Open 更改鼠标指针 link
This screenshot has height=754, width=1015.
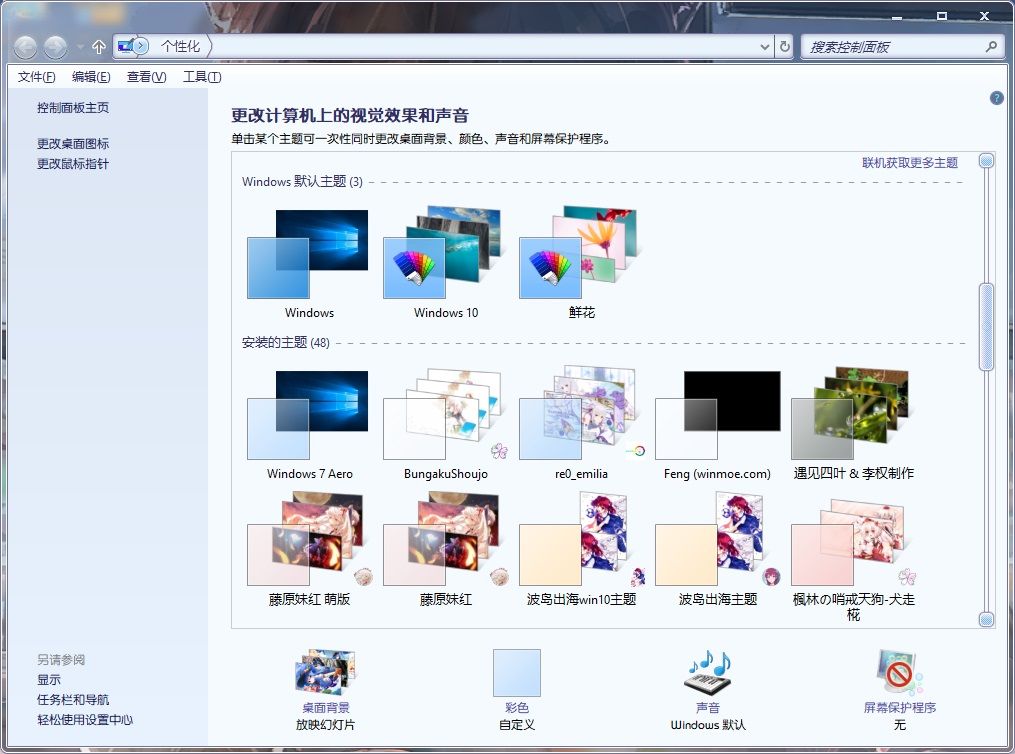click(x=72, y=164)
